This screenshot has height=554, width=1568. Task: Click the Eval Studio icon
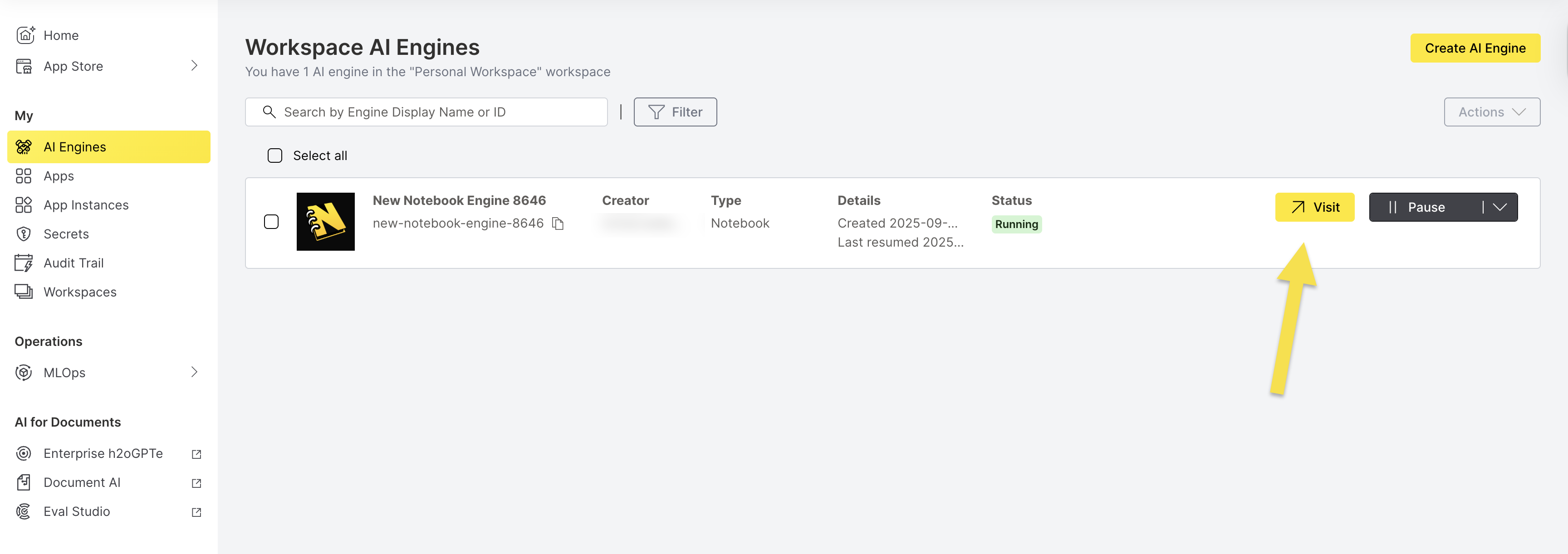[24, 511]
